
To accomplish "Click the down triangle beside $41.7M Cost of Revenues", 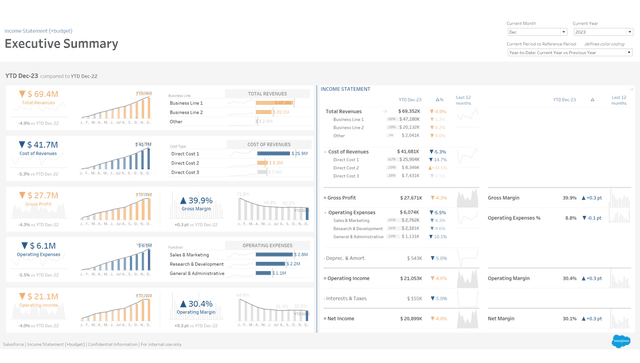I will pyautogui.click(x=22, y=145).
